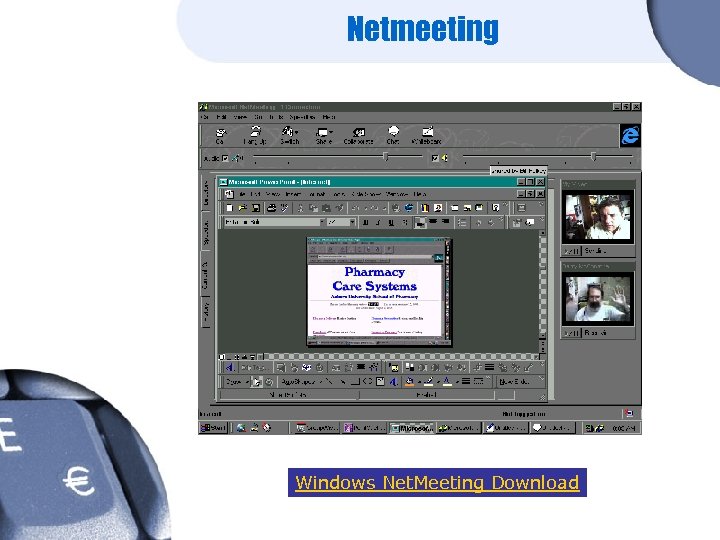Viewport: 720px width, 540px height.
Task: Click the Web Toolbar globe icon
Action: [409, 208]
